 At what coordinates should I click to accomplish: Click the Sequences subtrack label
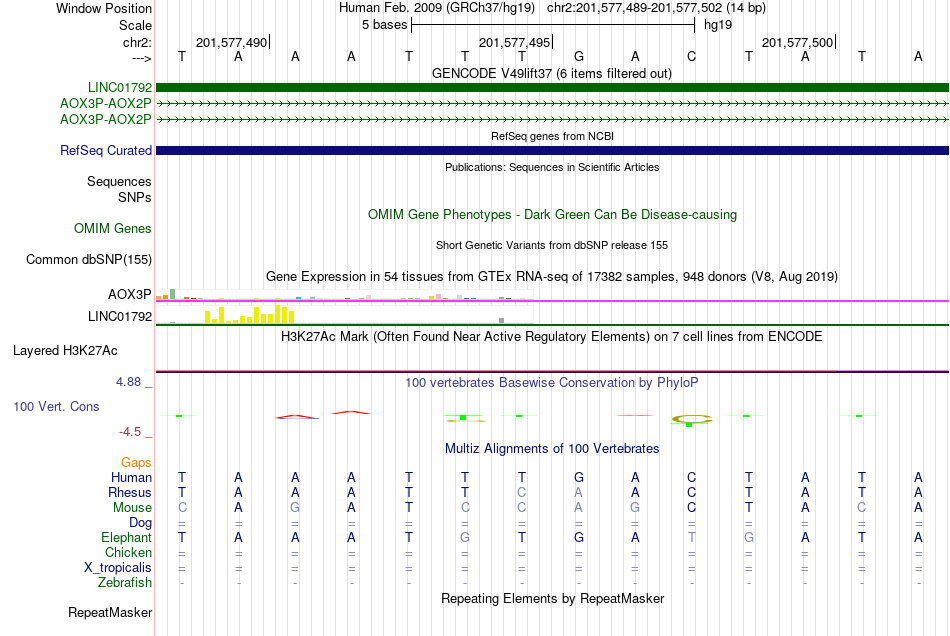tap(119, 182)
